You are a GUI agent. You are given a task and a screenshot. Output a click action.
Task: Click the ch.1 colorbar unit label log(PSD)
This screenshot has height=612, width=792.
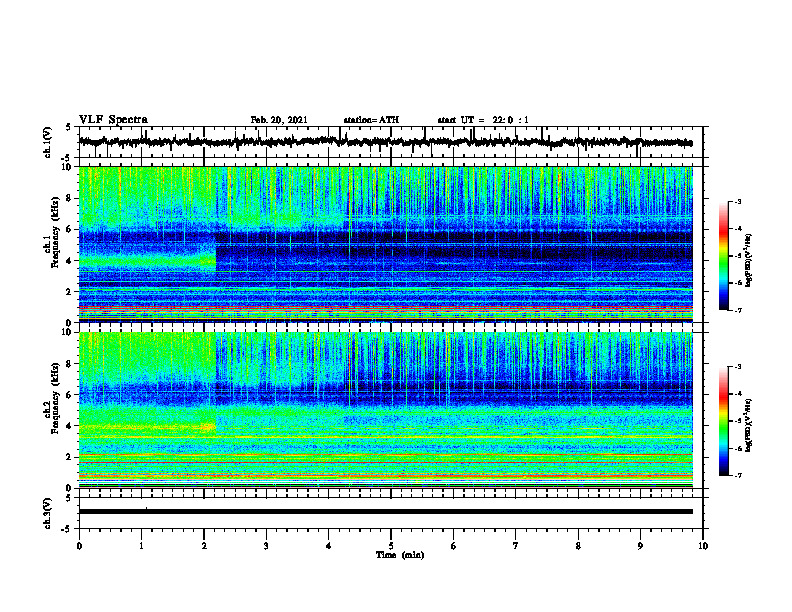pos(749,260)
